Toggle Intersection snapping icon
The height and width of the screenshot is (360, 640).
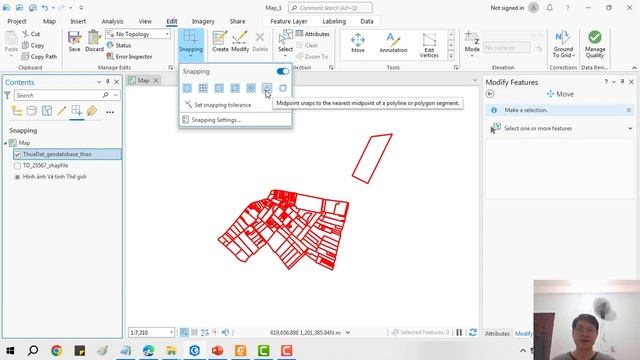[251, 88]
